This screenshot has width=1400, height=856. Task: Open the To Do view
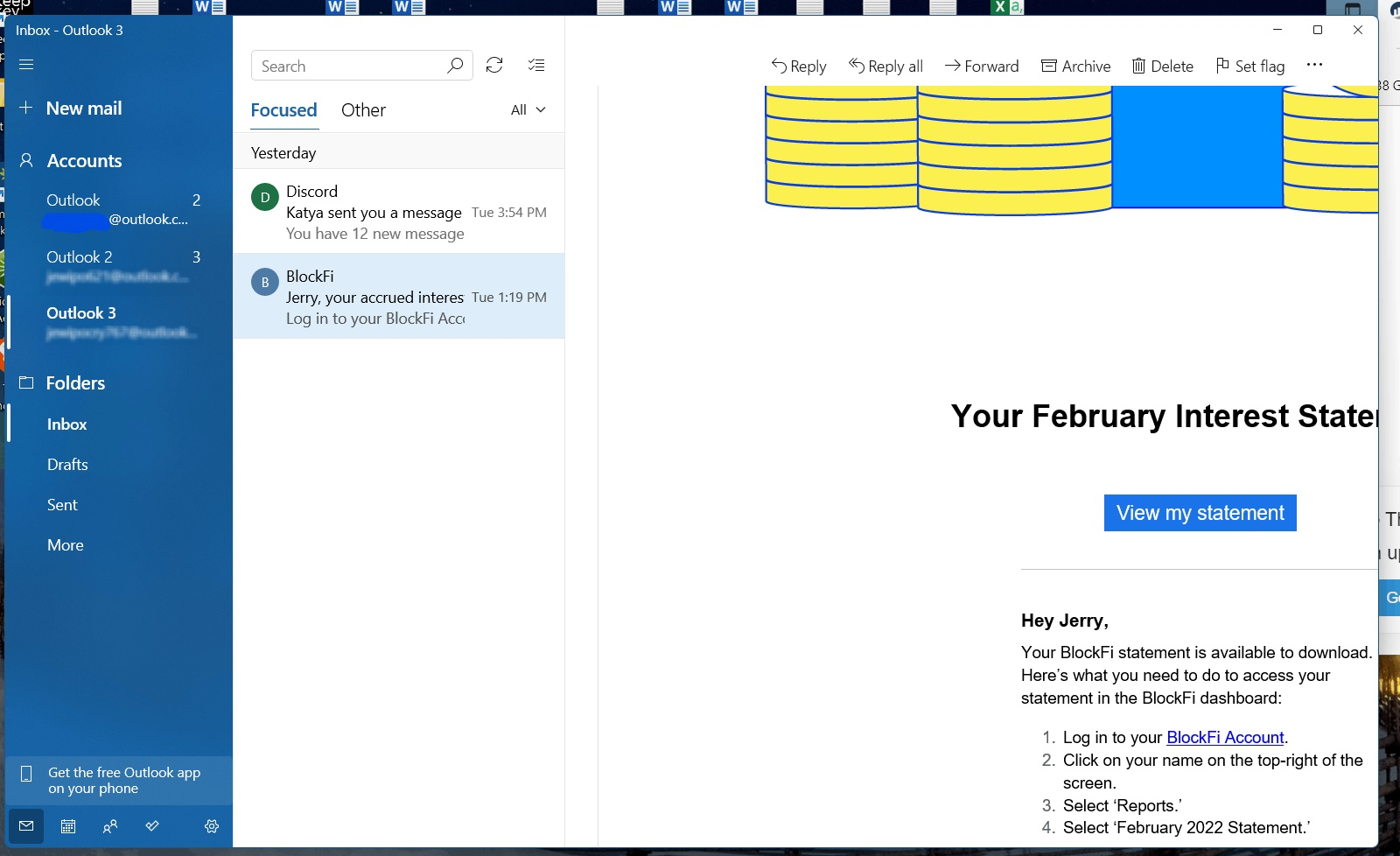(151, 826)
